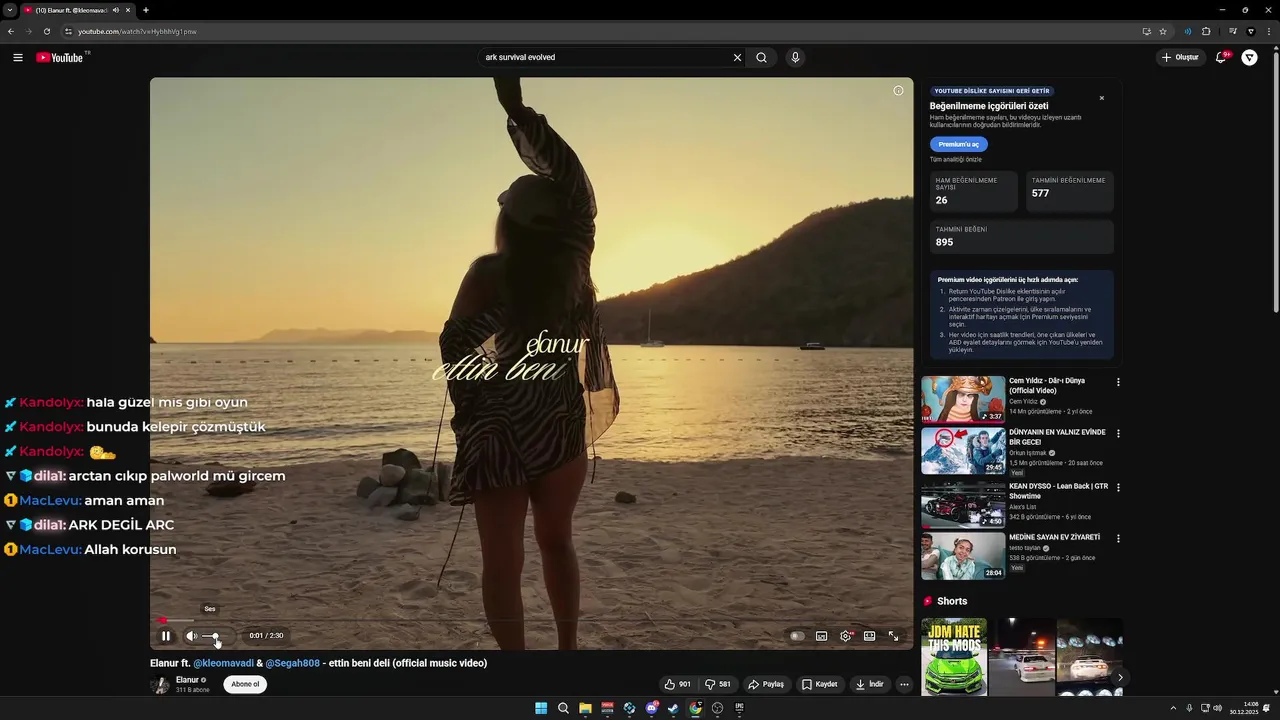1280x720 pixels.
Task: Click the magnifier search button
Action: (x=762, y=58)
